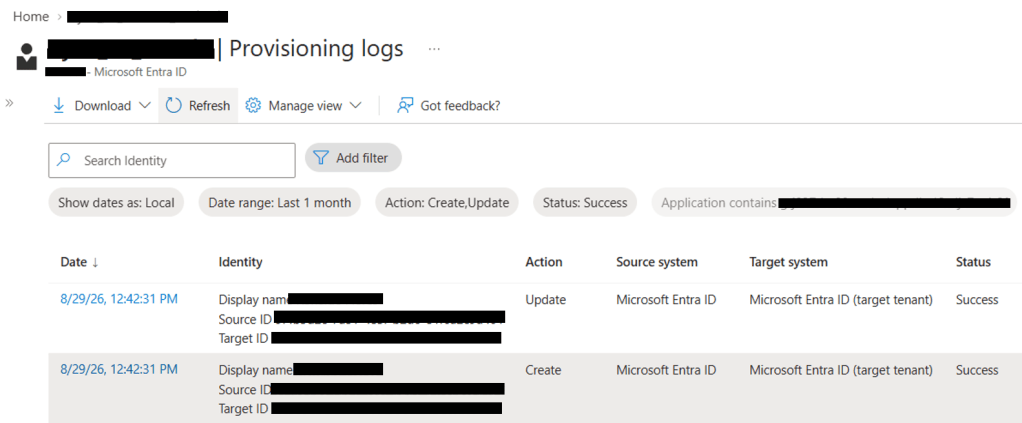Open Got feedback? link
The width and height of the screenshot is (1022, 423).
point(460,106)
